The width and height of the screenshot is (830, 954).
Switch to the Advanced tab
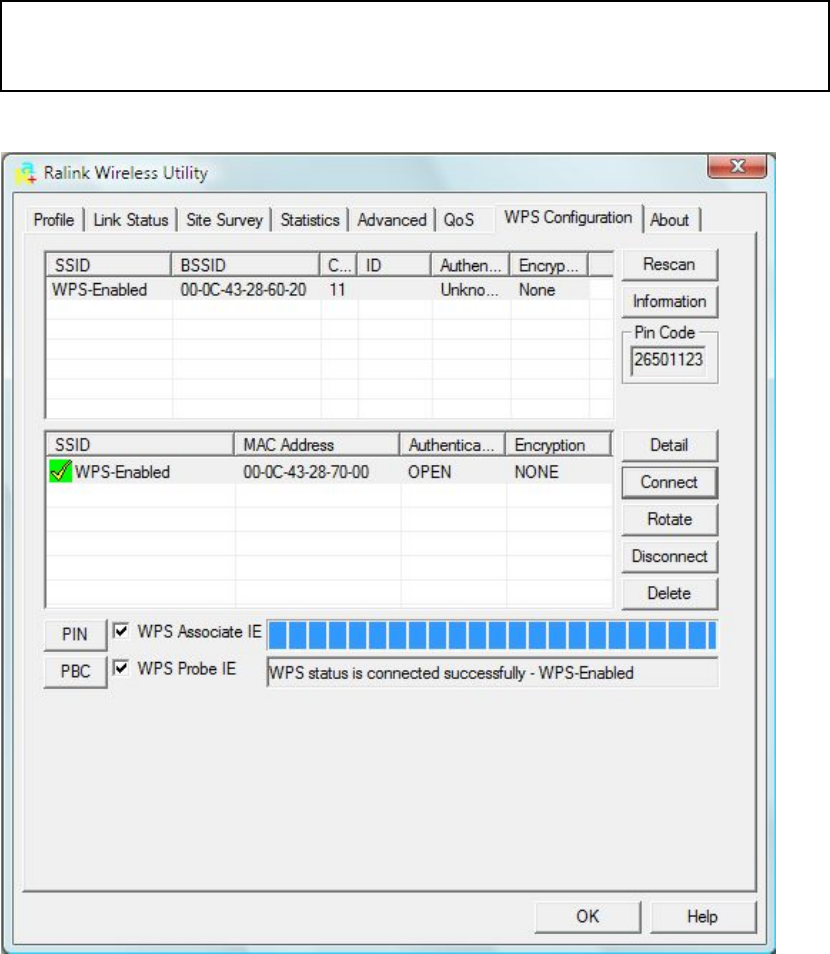(392, 220)
